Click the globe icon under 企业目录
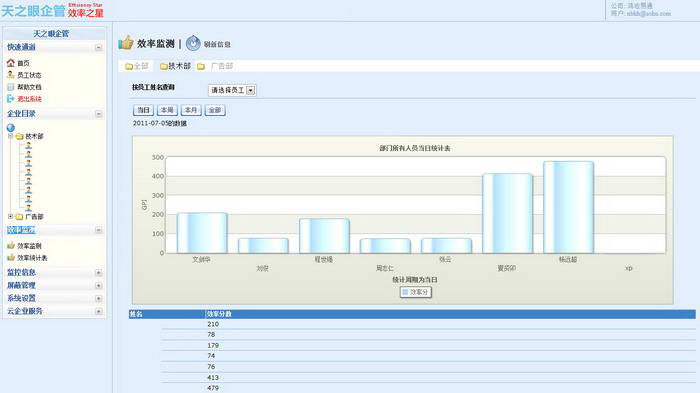The width and height of the screenshot is (700, 393). tap(11, 128)
